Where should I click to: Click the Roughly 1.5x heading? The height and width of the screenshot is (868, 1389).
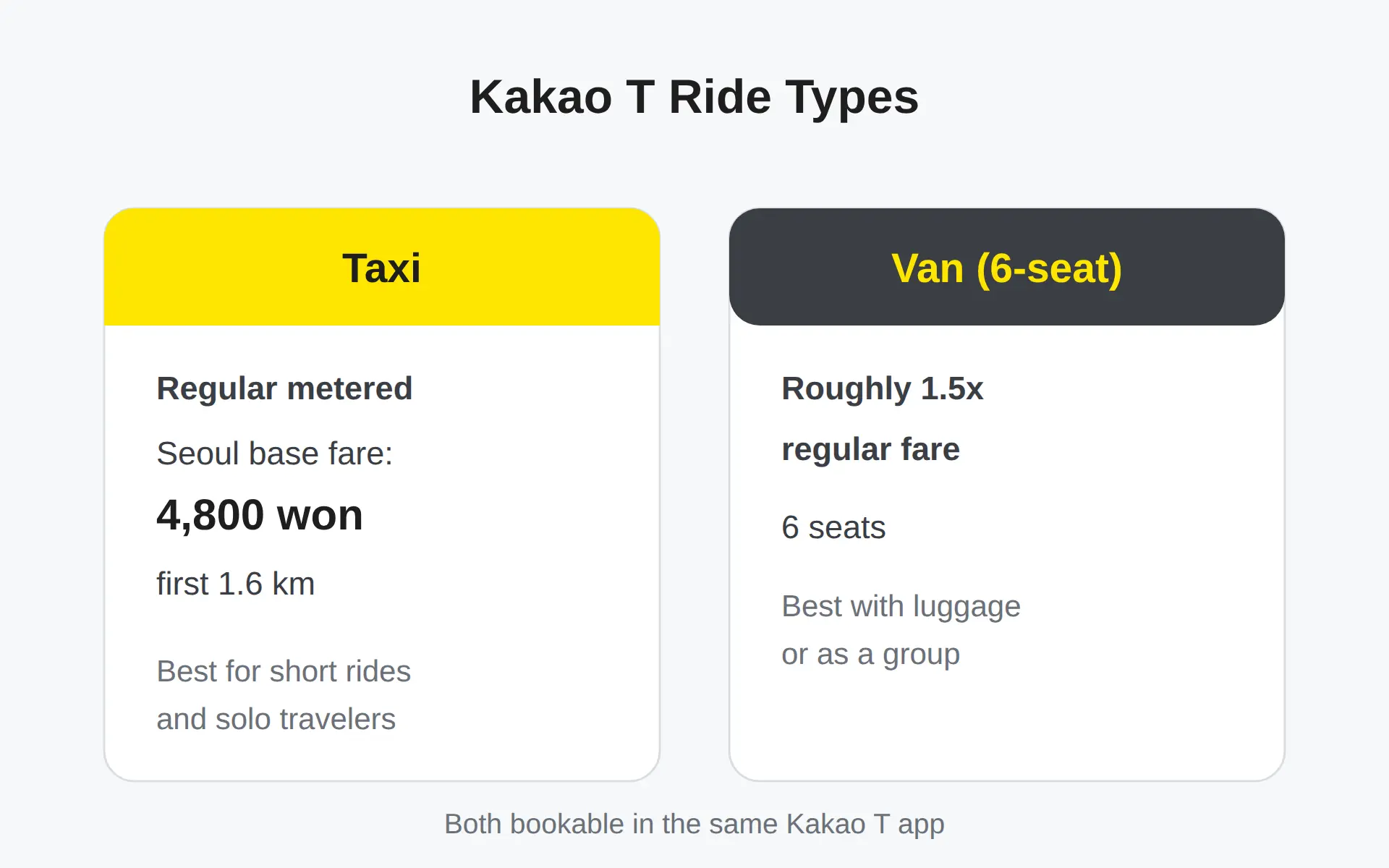[x=883, y=388]
